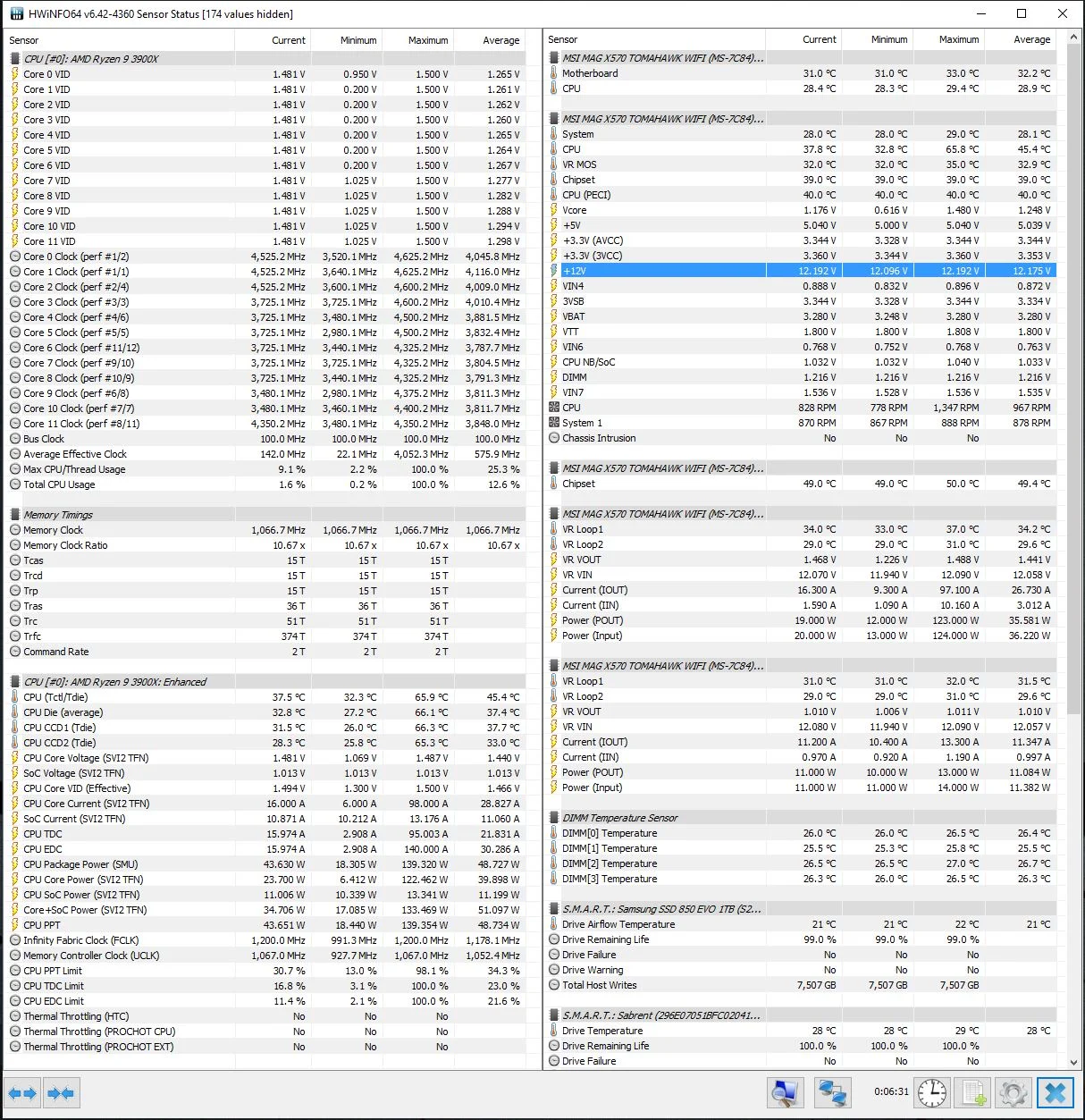Select the highlighted +12V sensor row

click(x=801, y=271)
